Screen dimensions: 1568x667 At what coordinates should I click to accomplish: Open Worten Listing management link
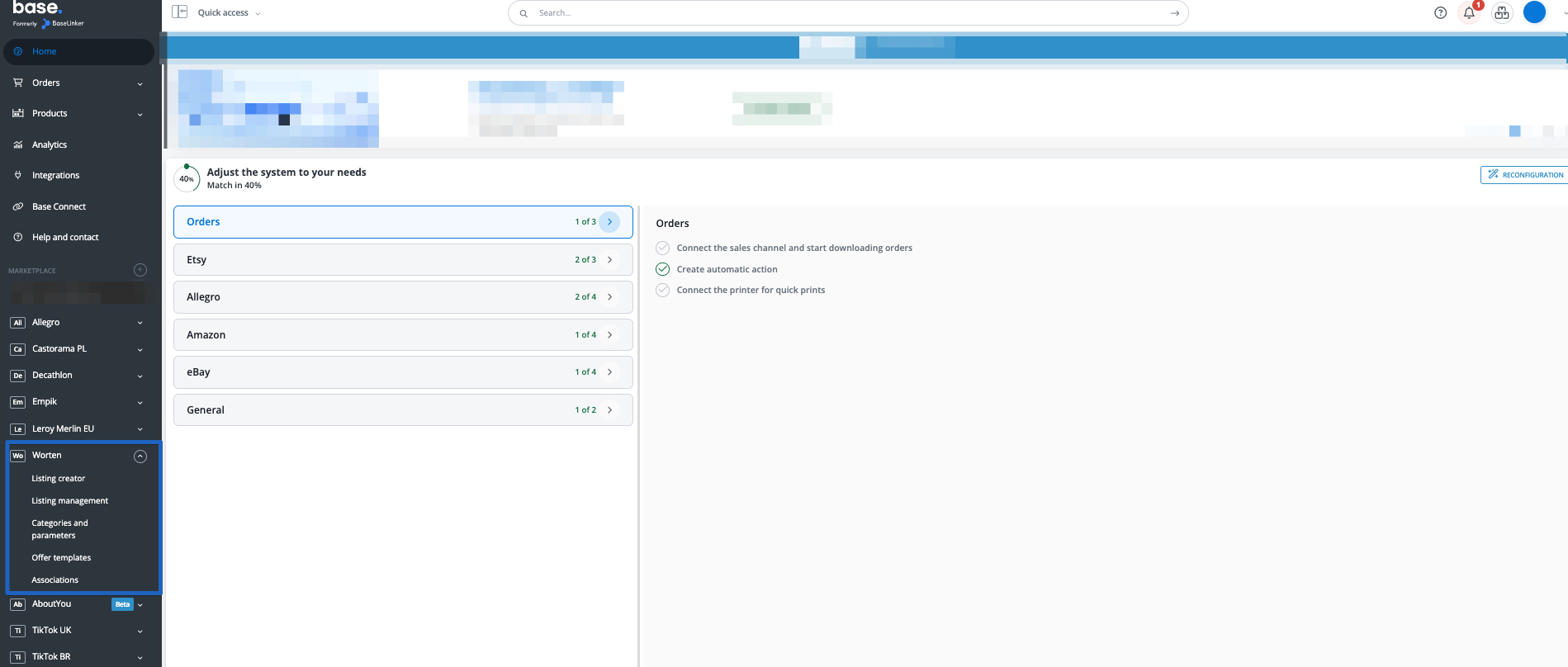(69, 501)
